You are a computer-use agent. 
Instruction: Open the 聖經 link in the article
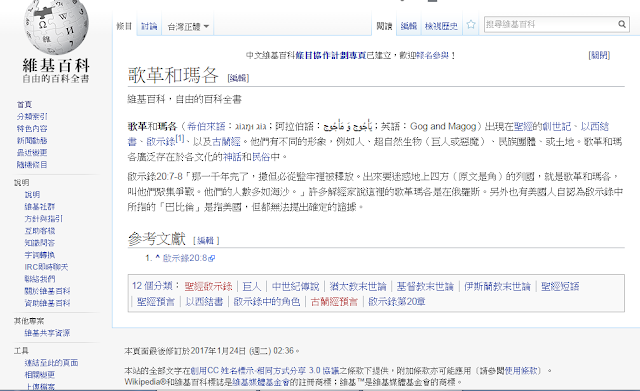[x=523, y=127]
